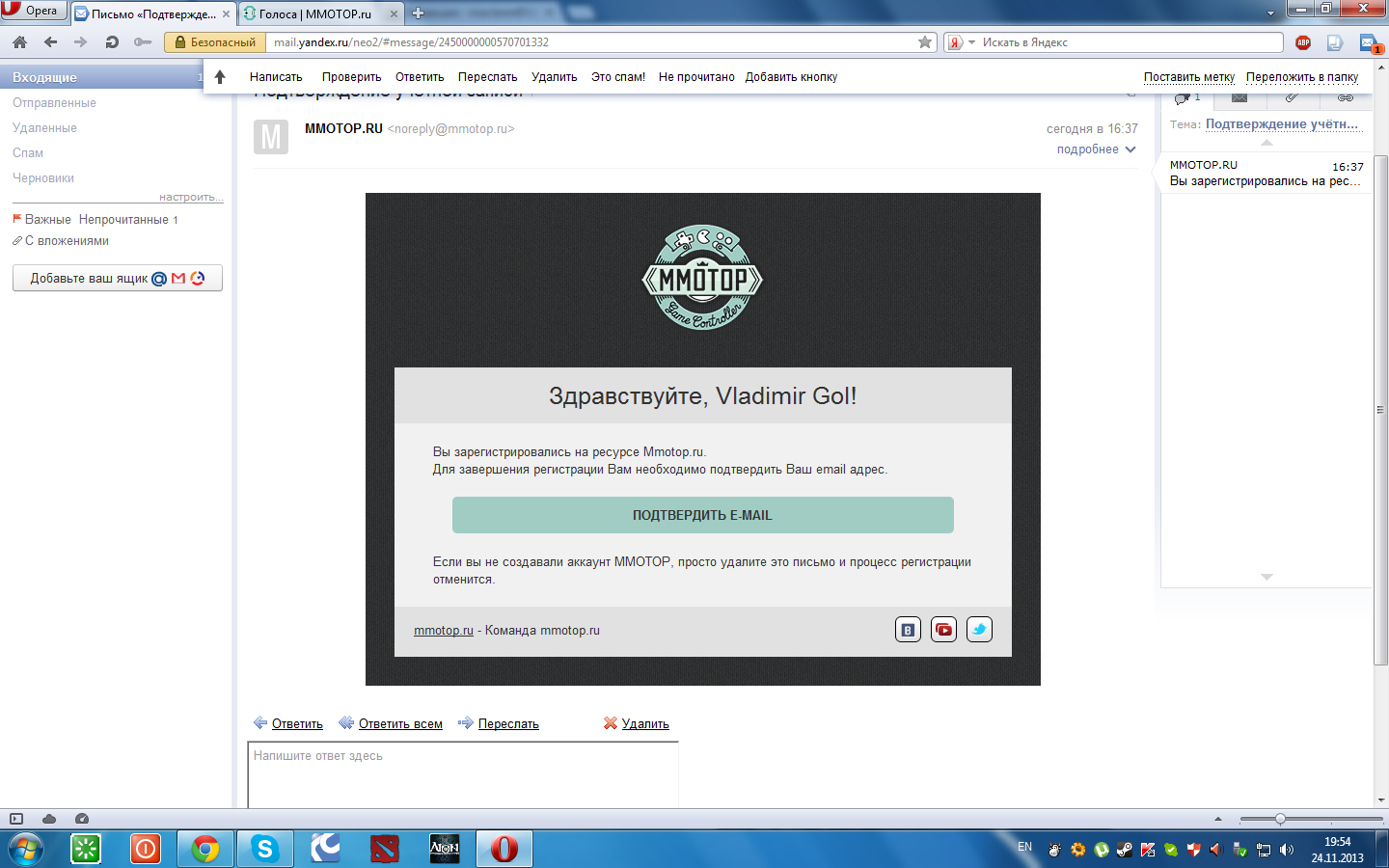Viewport: 1389px width, 868px height.
Task: Bookmark the page with the star icon
Action: [925, 42]
